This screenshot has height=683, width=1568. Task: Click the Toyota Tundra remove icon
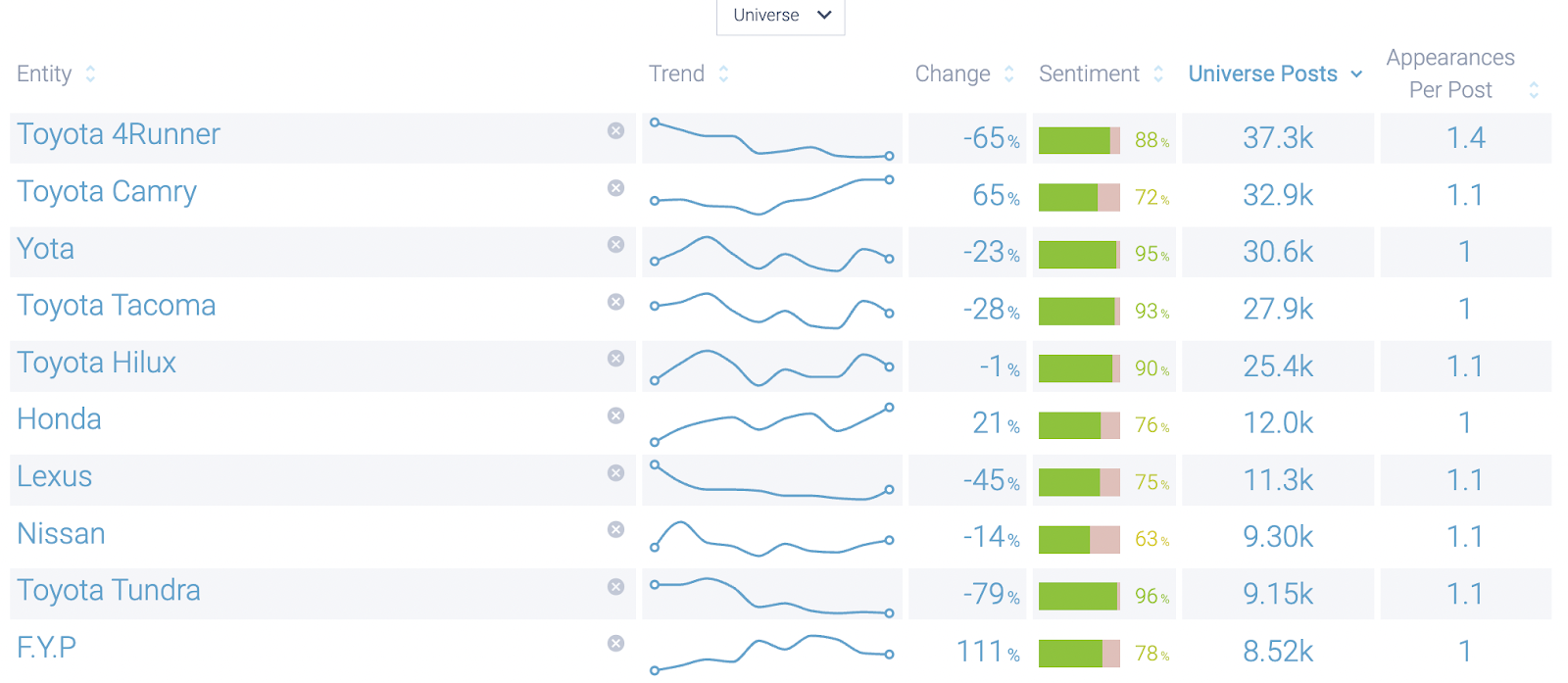tap(615, 587)
